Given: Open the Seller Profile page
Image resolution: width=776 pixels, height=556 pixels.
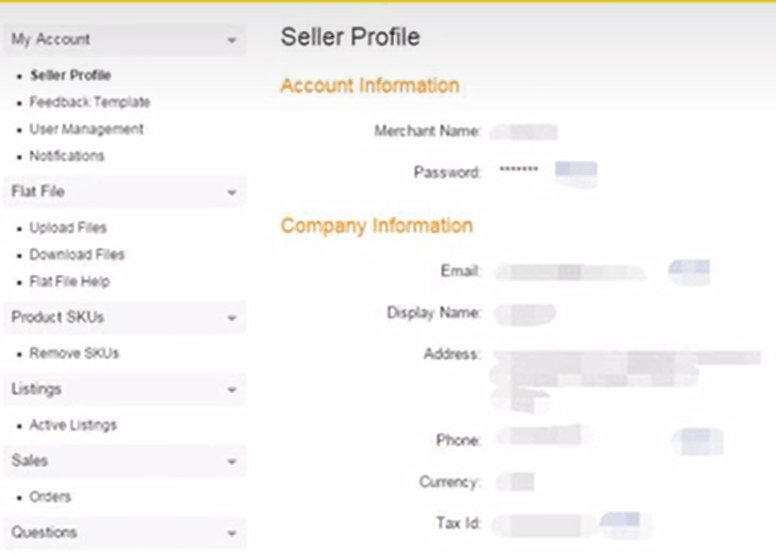Looking at the screenshot, I should point(70,75).
